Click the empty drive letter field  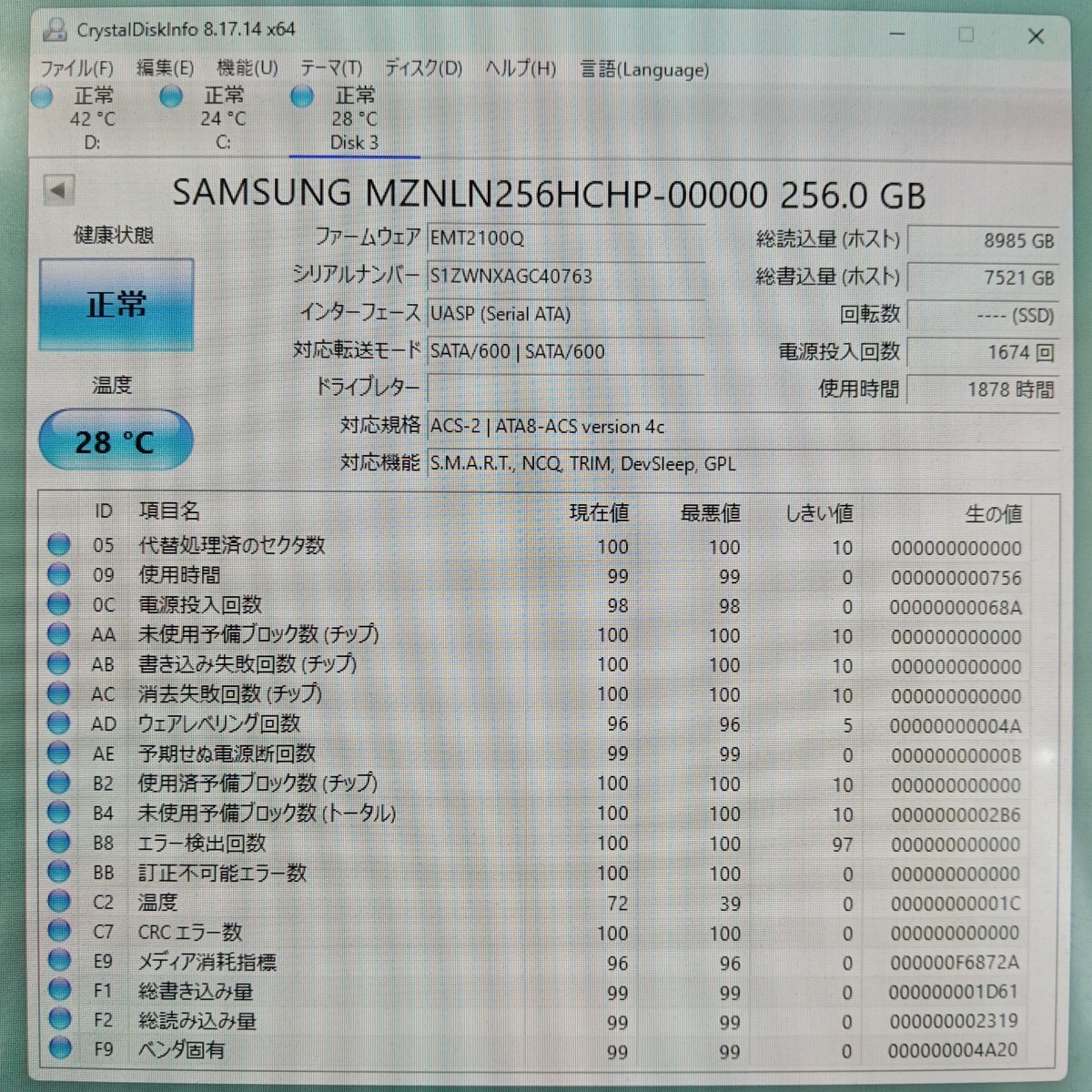tap(565, 389)
